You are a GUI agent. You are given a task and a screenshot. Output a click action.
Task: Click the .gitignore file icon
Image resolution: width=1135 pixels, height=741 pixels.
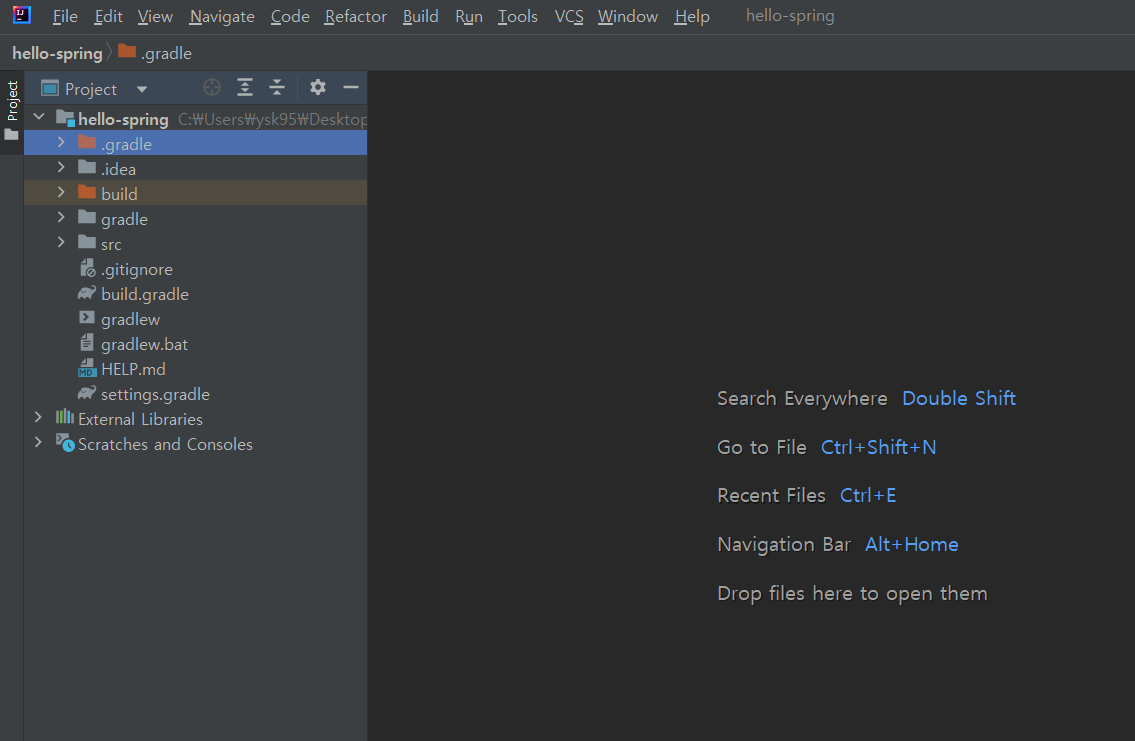(87, 268)
